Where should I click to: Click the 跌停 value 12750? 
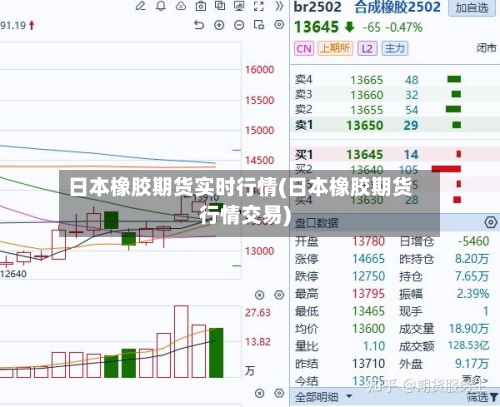click(x=369, y=276)
